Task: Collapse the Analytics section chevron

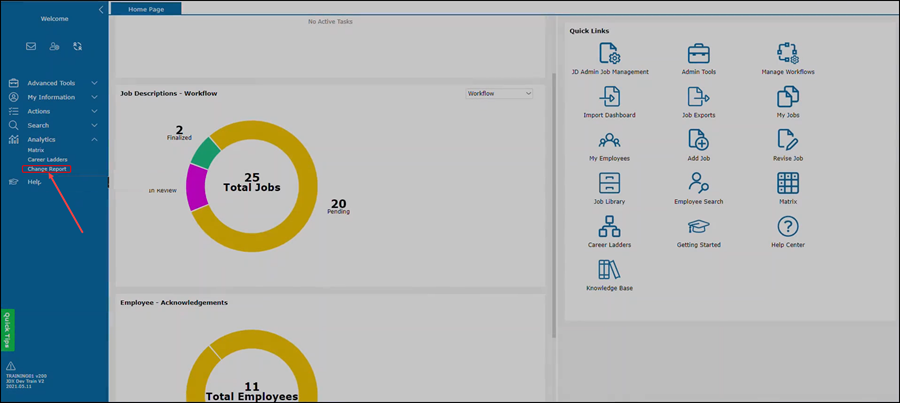Action: click(94, 139)
